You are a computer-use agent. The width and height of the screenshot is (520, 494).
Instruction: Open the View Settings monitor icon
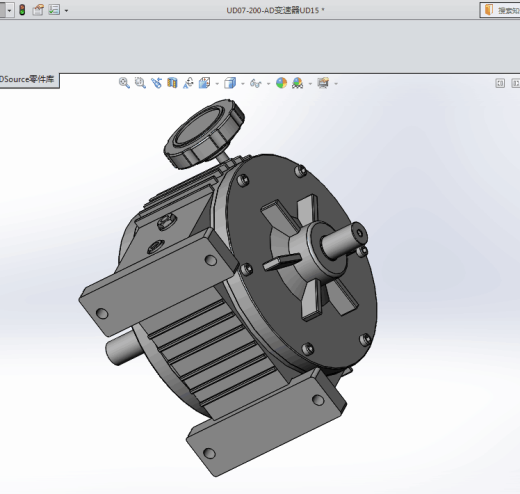click(323, 83)
